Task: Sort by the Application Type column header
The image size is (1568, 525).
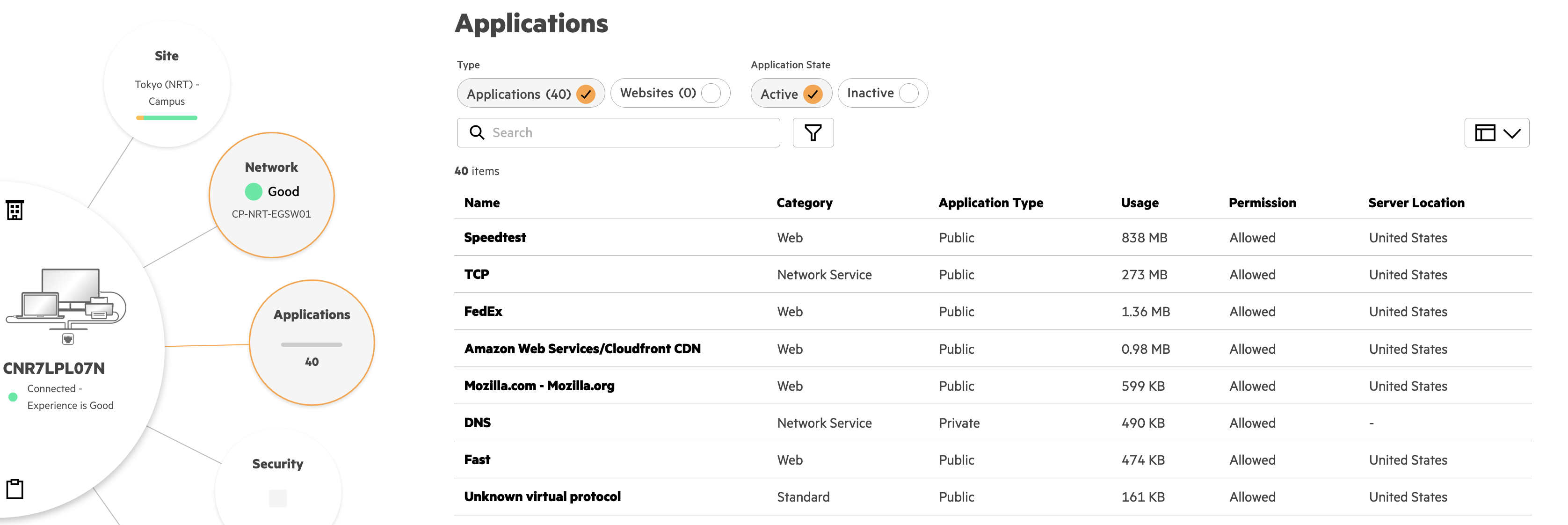Action: (990, 203)
